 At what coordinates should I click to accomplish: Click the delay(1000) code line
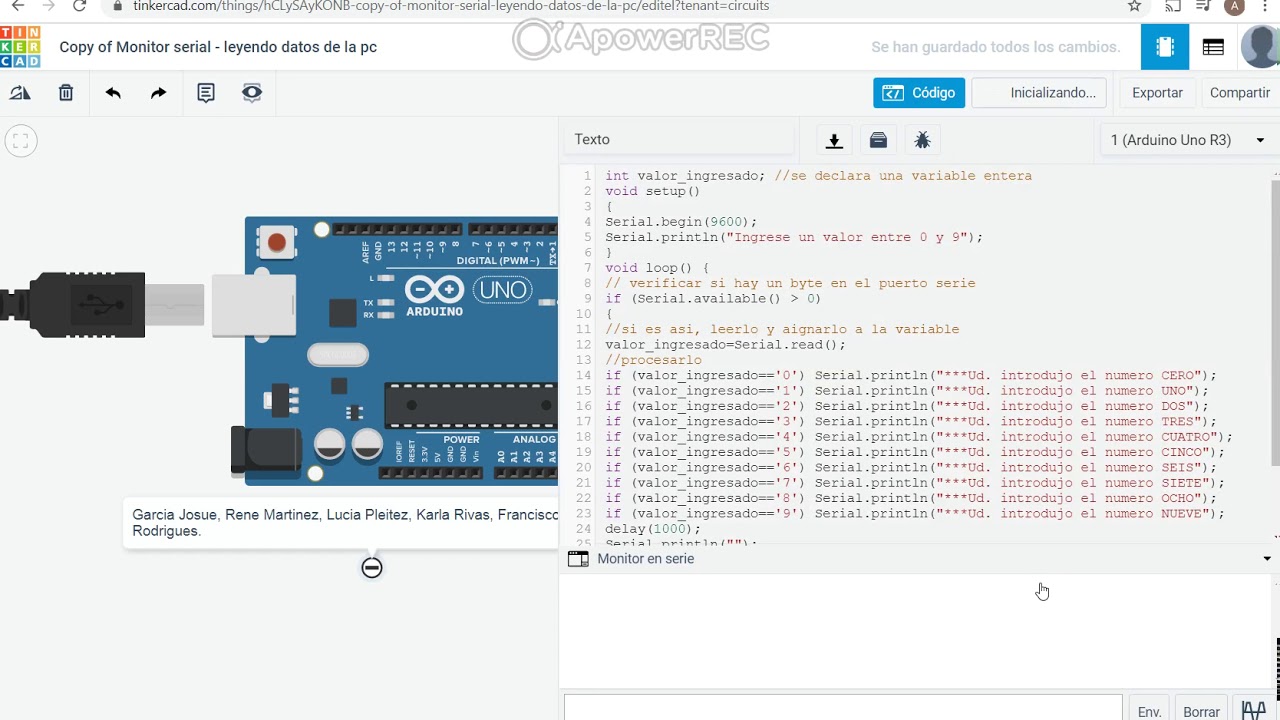[x=653, y=529]
